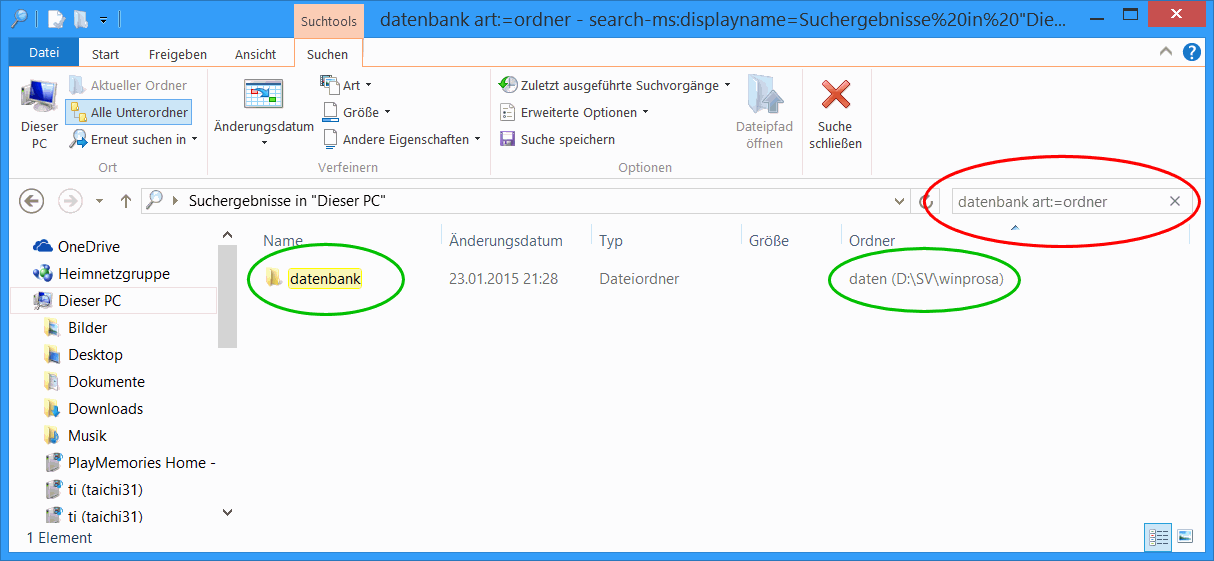Click the Suche schließen red X icon
This screenshot has width=1214, height=561.
point(835,96)
